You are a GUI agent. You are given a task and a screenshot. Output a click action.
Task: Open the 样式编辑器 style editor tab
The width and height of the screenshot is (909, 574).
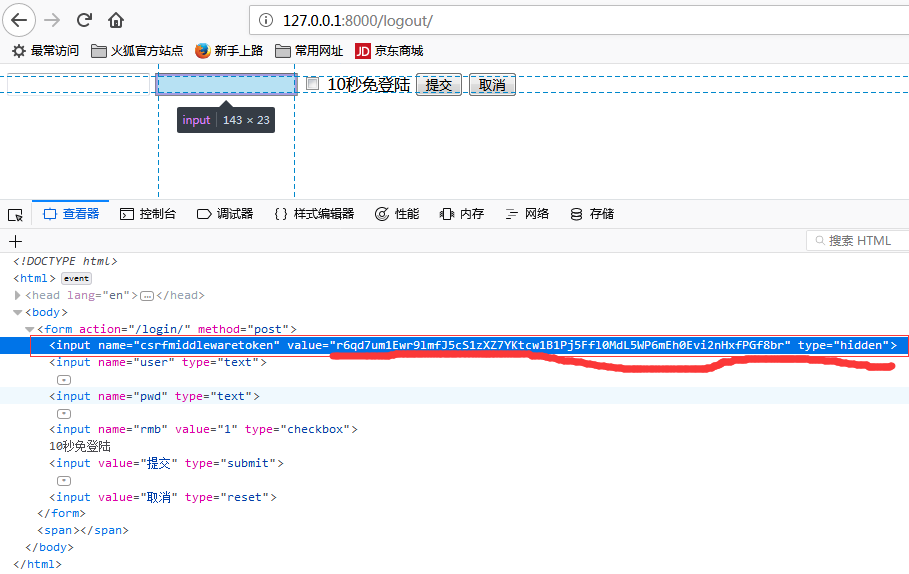point(314,214)
